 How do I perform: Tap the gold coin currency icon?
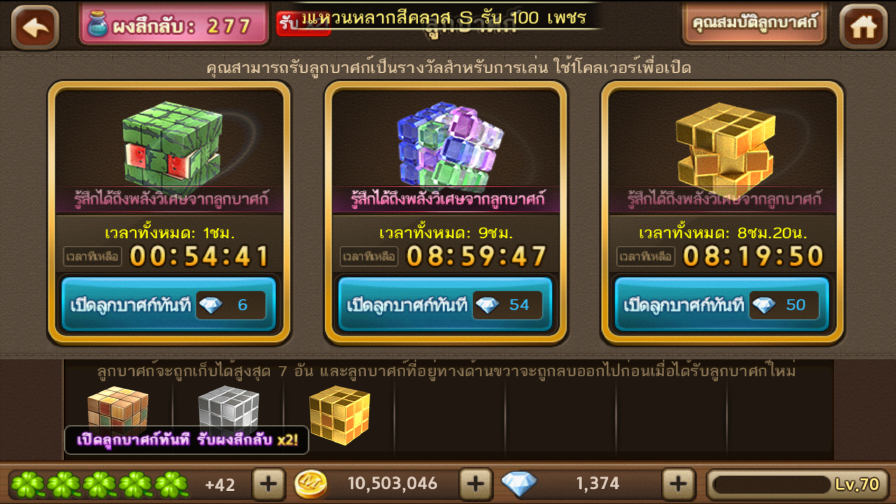[x=310, y=485]
